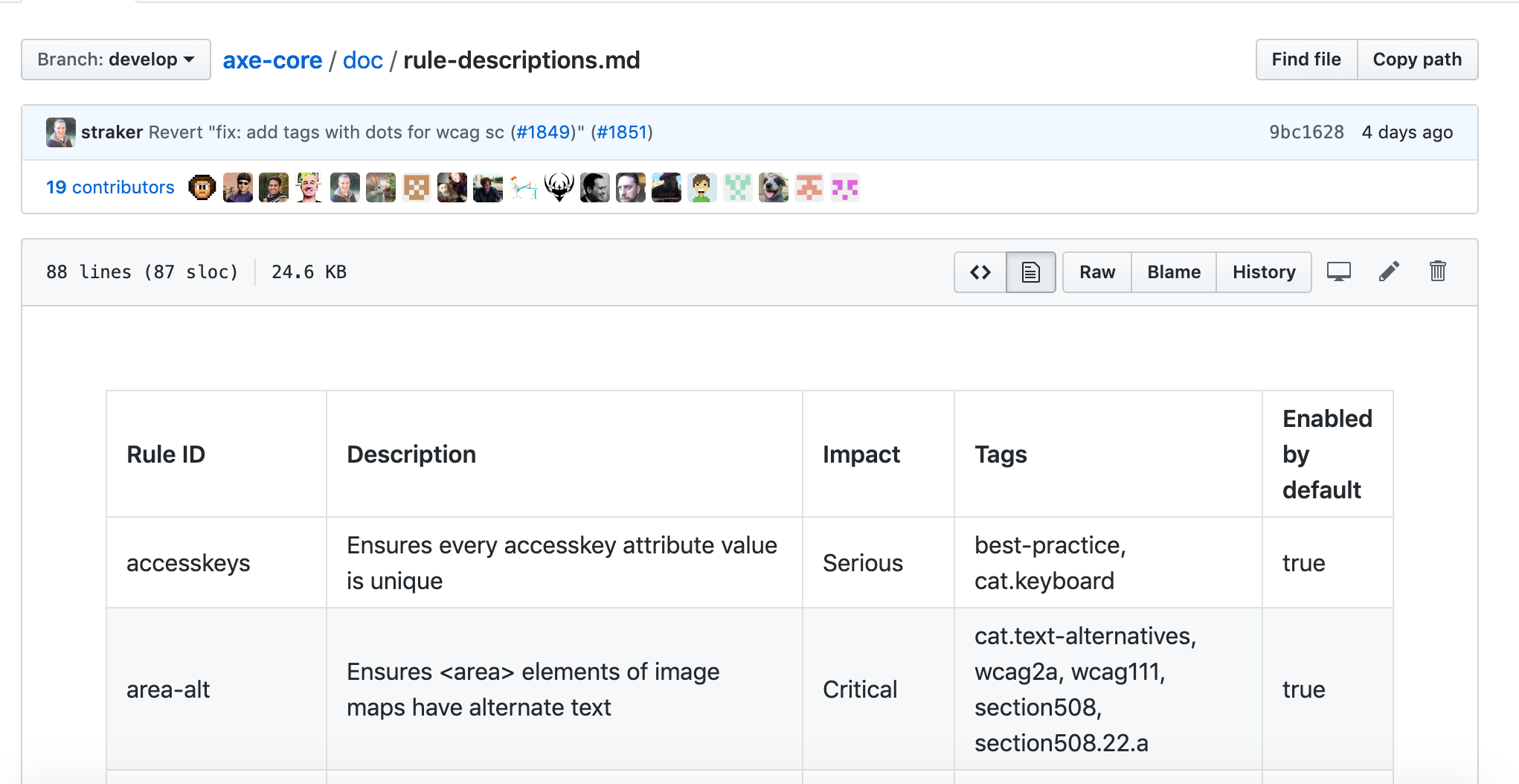Edit the file with the pencil icon

tap(1388, 271)
